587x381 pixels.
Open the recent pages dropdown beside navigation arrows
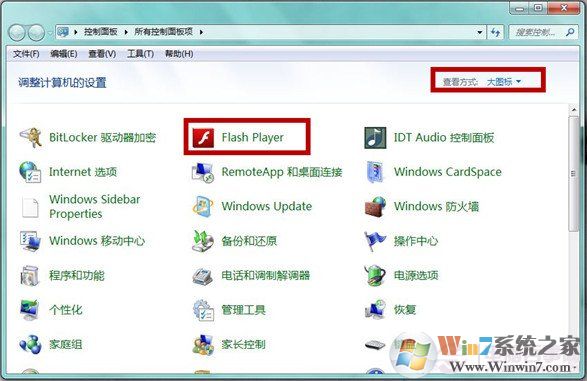[x=50, y=33]
